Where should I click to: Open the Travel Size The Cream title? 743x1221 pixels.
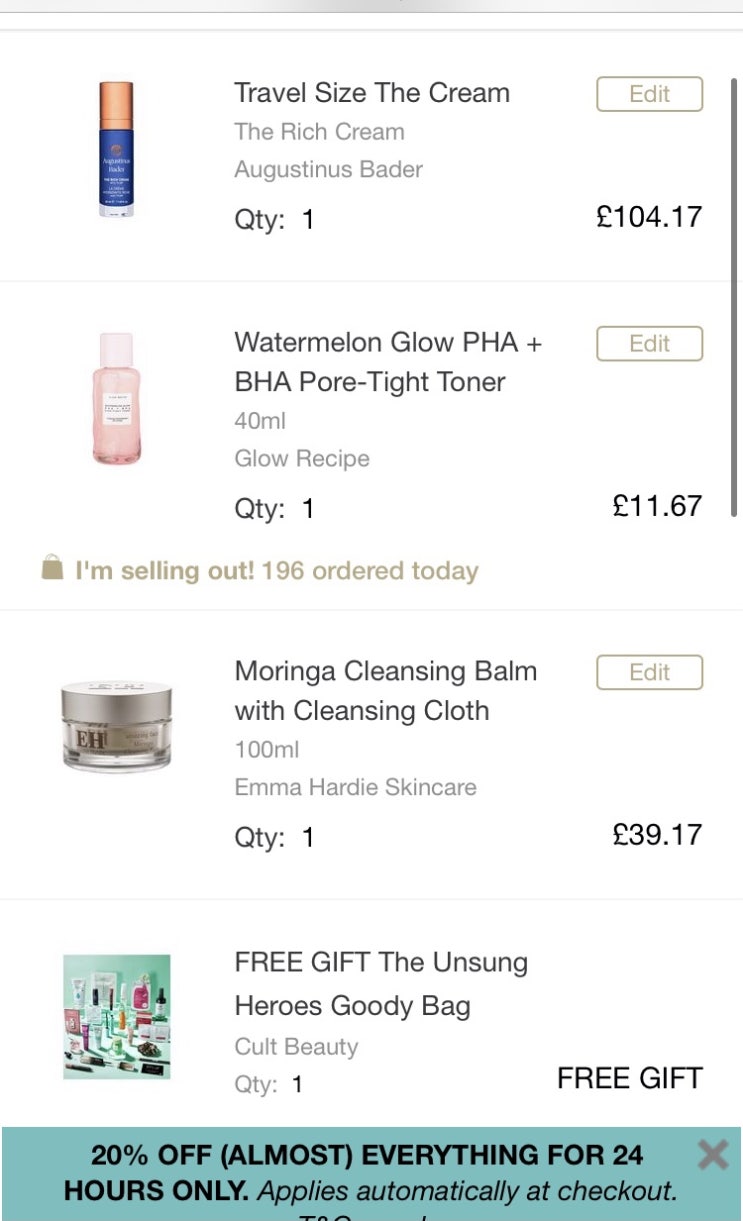(372, 93)
